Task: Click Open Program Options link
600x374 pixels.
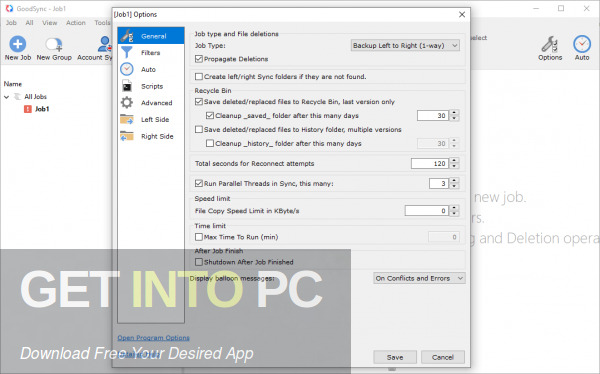Action: point(153,338)
